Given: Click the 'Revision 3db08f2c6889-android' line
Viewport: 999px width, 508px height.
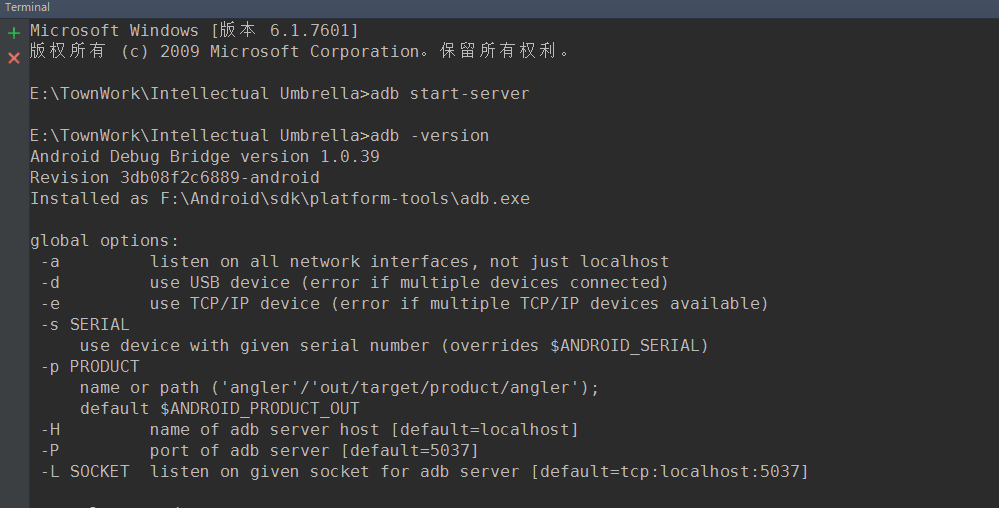Looking at the screenshot, I should (174, 178).
